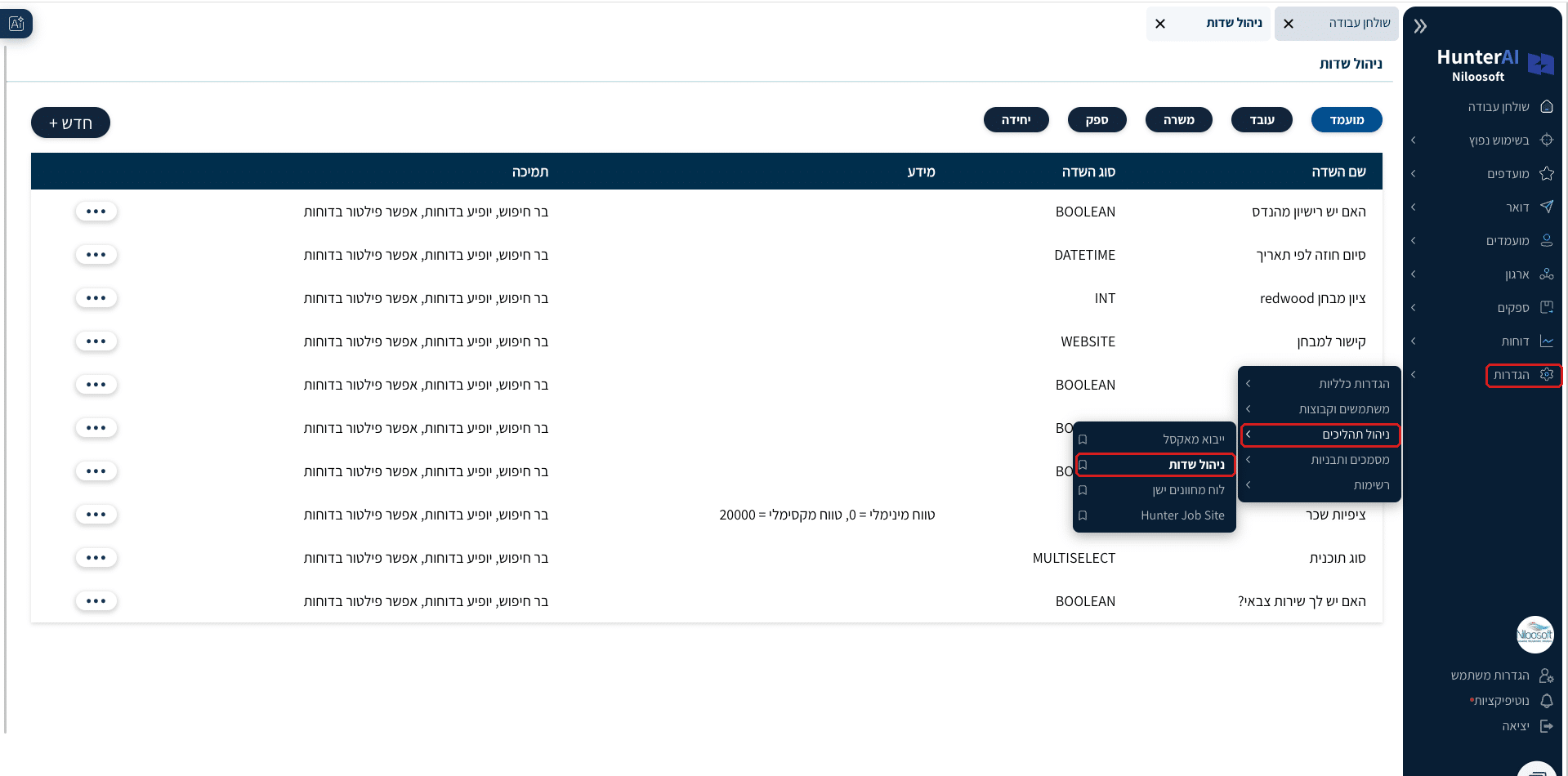Click the home icon beside שולחן עבודה
This screenshot has width=1568, height=776.
point(1546,106)
